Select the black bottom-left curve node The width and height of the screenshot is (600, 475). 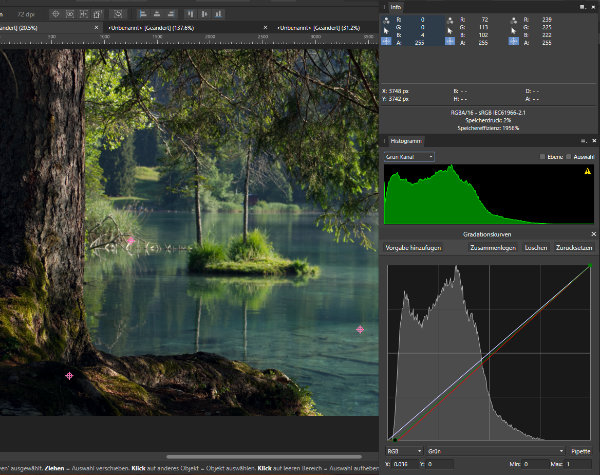(x=395, y=440)
